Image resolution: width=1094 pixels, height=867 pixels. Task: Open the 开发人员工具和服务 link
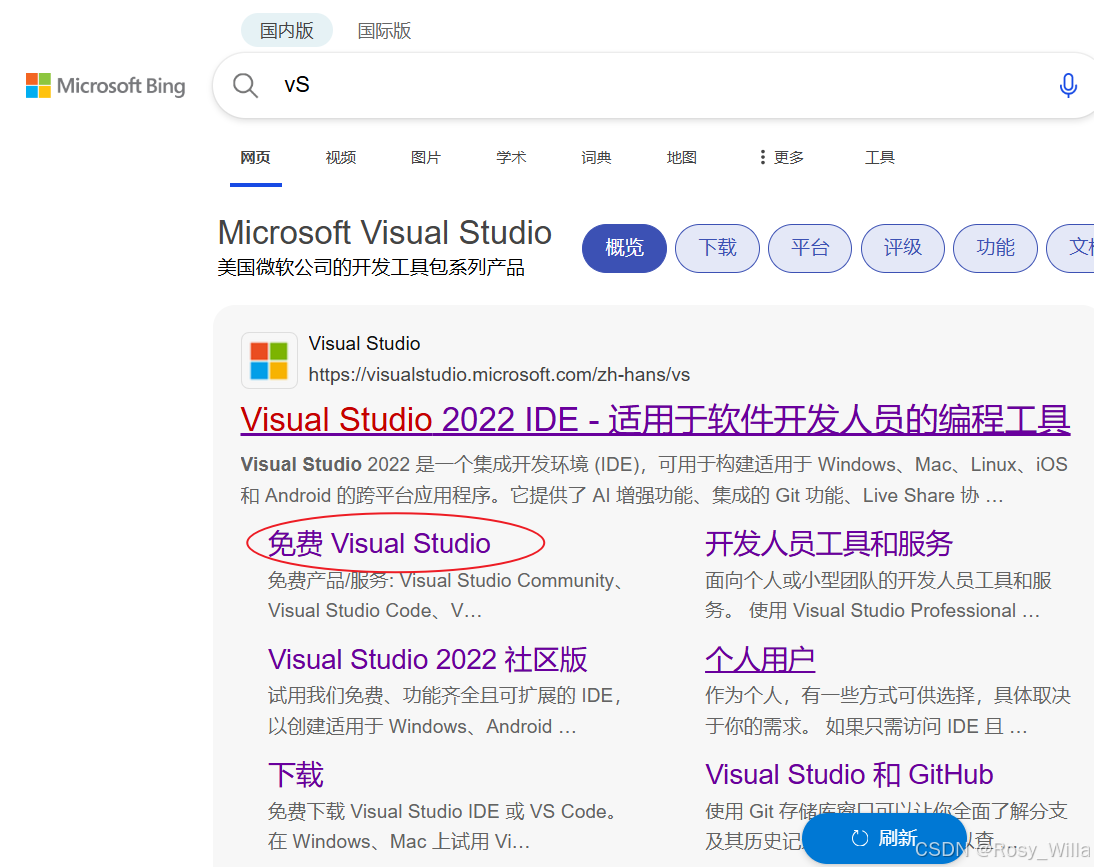click(828, 543)
